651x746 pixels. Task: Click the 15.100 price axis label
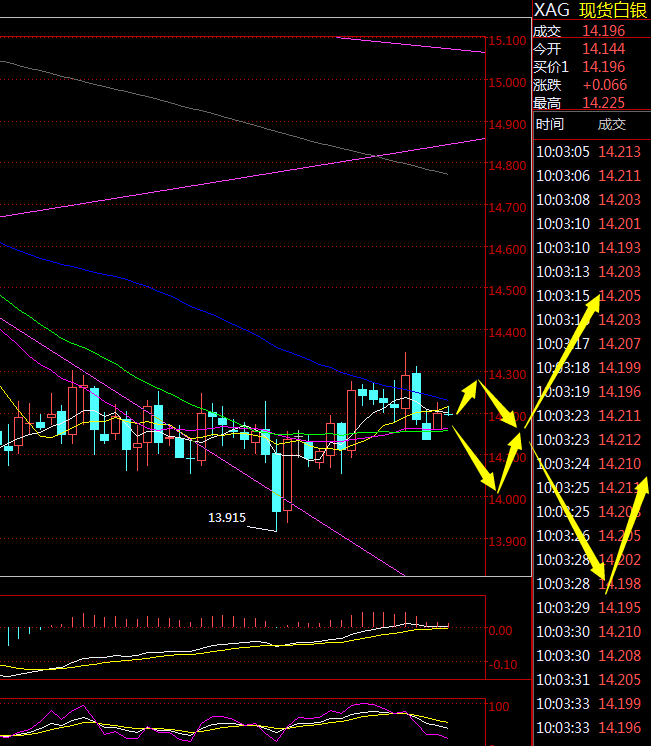pyautogui.click(x=507, y=41)
